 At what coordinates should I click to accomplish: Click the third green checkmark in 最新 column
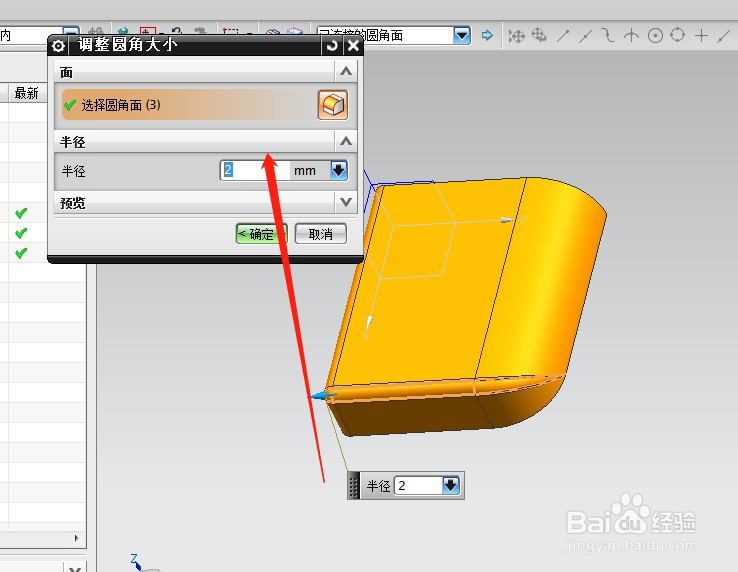[x=21, y=253]
